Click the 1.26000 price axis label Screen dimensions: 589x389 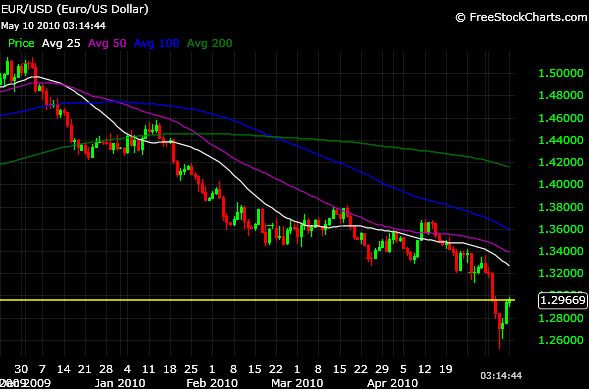[561, 340]
